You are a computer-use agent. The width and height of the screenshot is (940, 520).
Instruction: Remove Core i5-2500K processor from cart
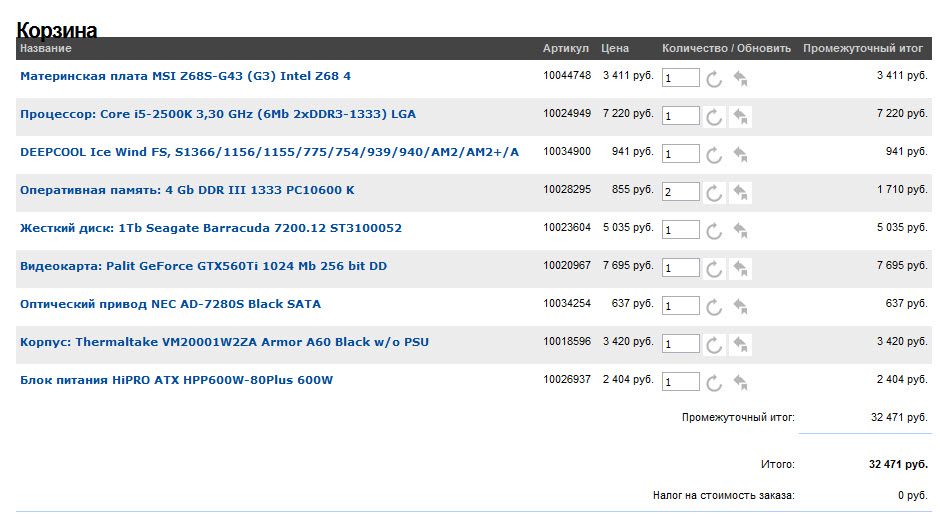click(740, 116)
